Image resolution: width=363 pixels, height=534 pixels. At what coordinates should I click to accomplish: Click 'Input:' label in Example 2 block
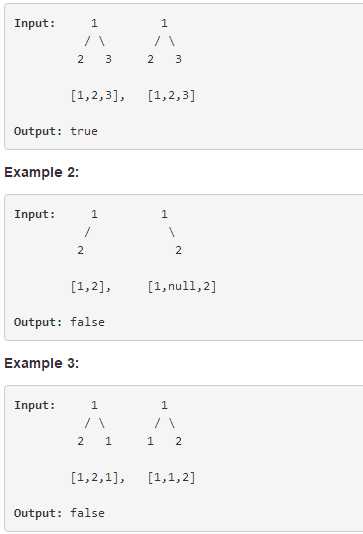coord(34,215)
